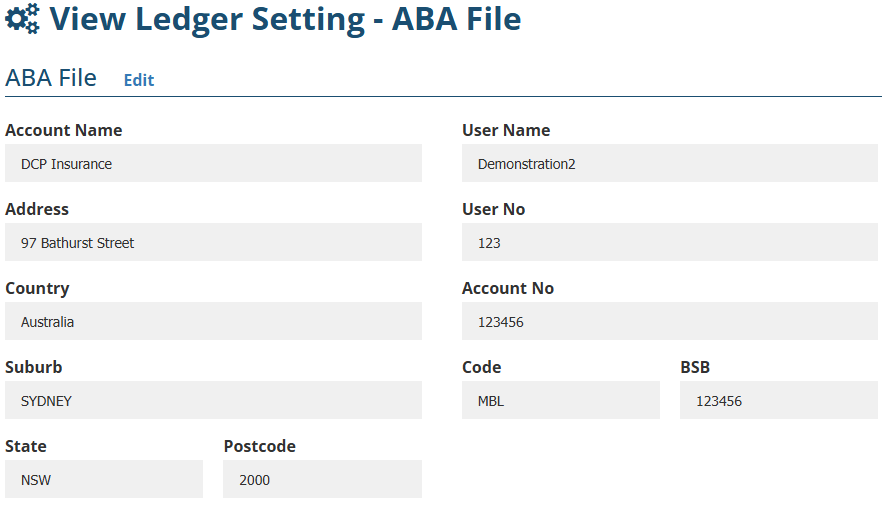Click the Account No label

pyautogui.click(x=508, y=288)
